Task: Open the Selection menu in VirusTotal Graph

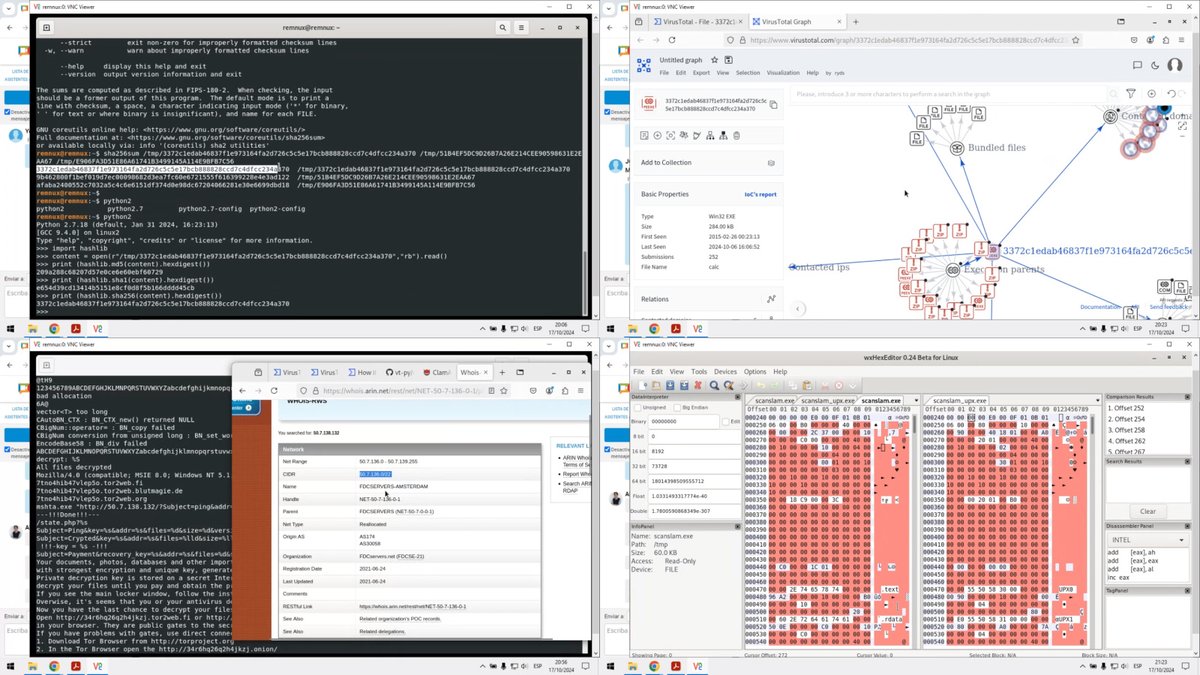Action: (748, 73)
